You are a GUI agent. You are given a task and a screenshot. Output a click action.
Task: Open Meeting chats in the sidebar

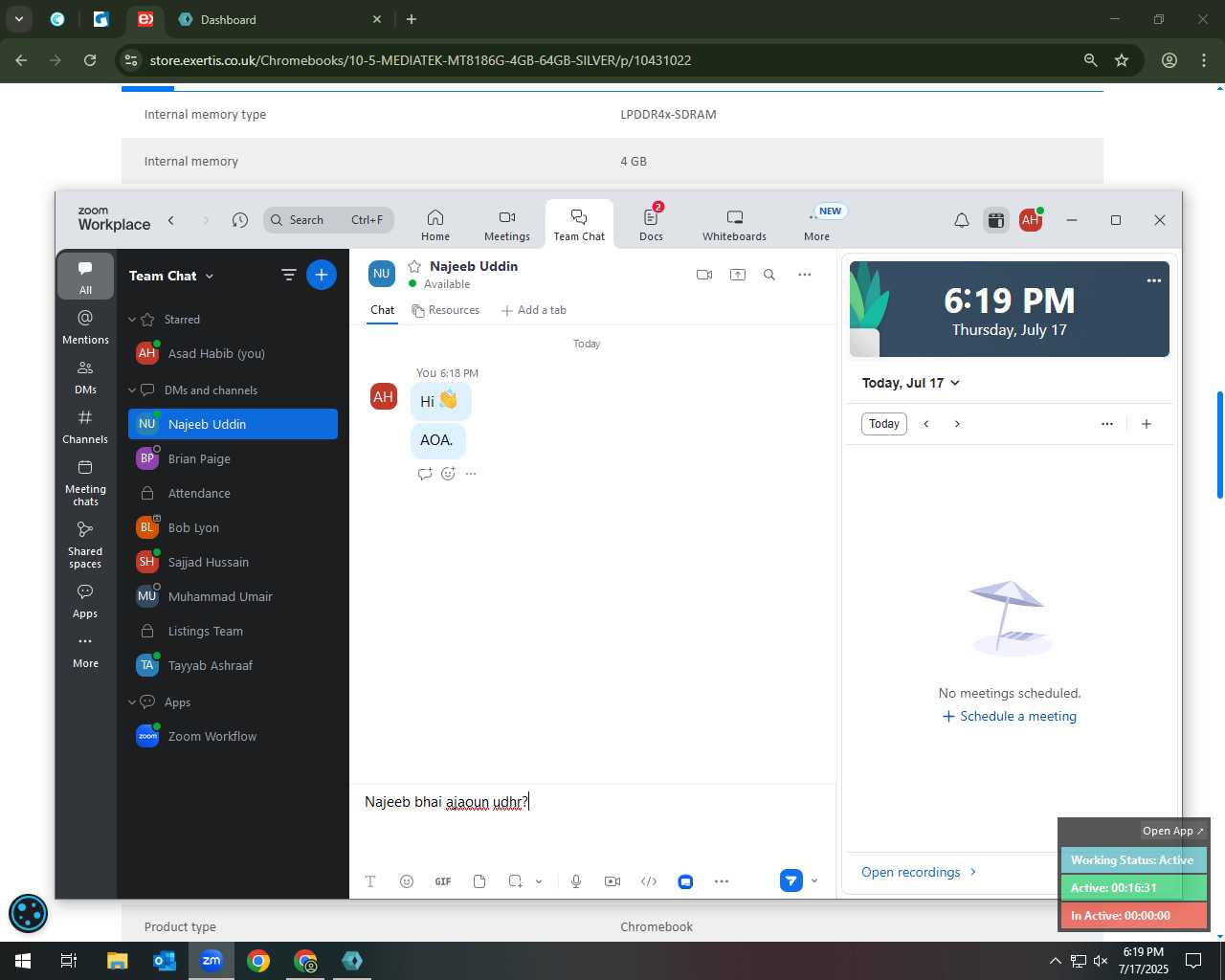[85, 481]
